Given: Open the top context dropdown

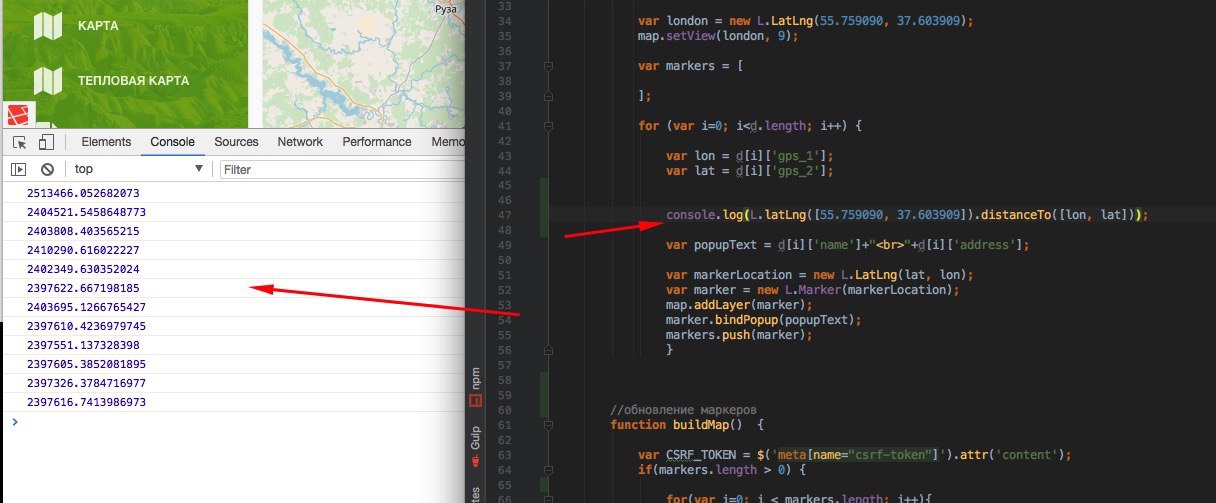Looking at the screenshot, I should pyautogui.click(x=139, y=169).
